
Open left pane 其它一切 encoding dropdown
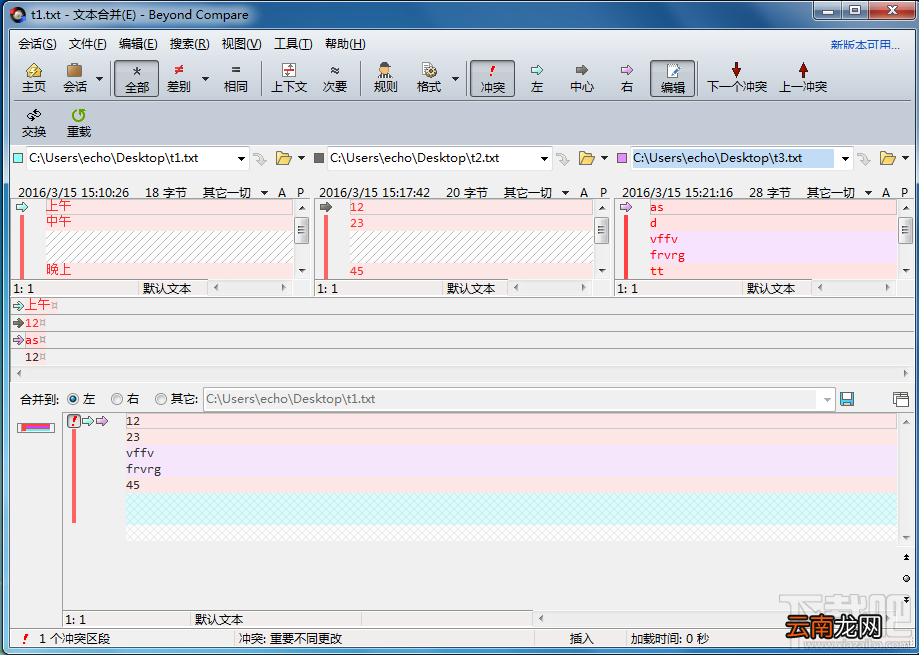(235, 192)
